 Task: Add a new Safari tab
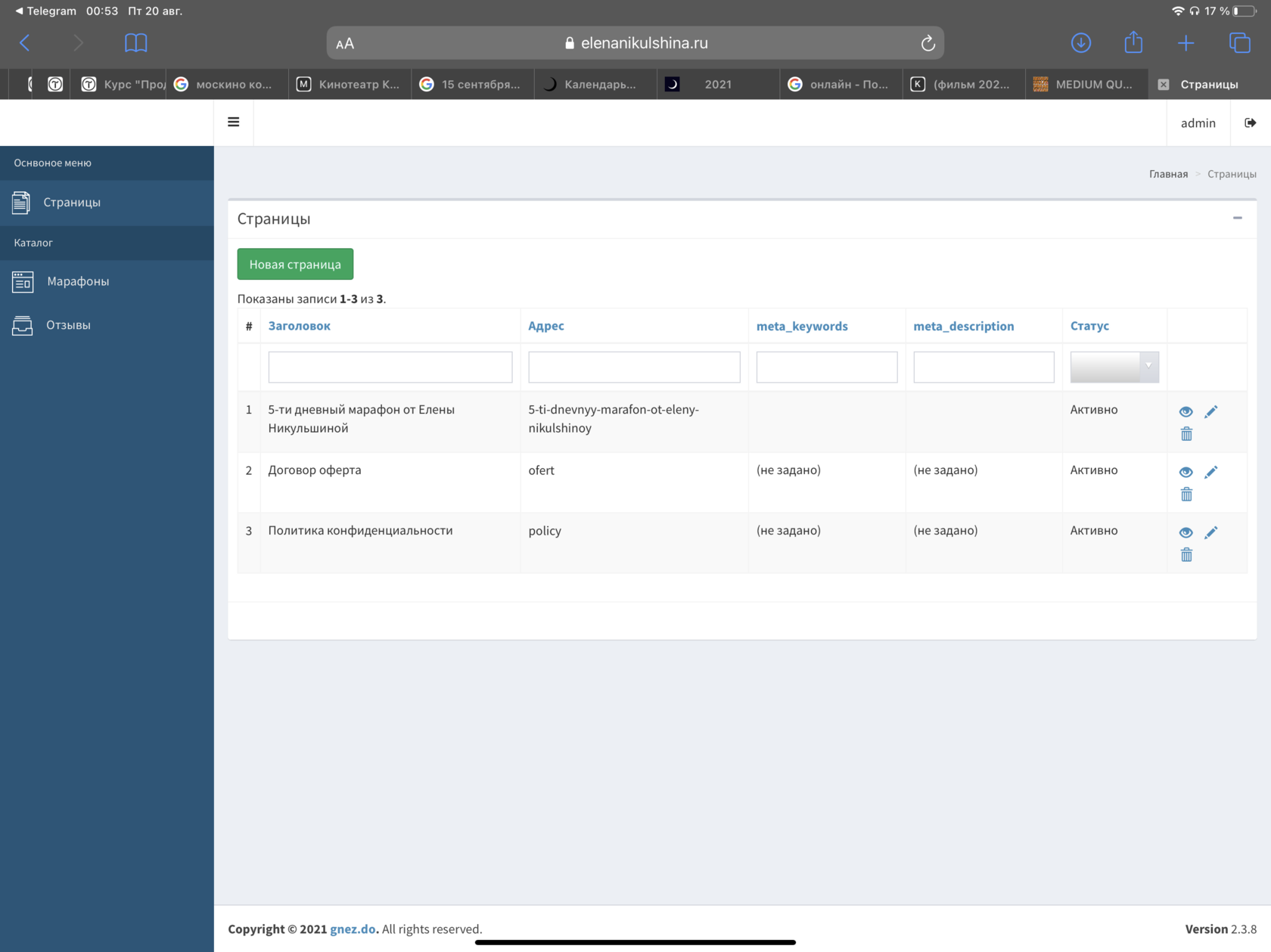point(1186,43)
